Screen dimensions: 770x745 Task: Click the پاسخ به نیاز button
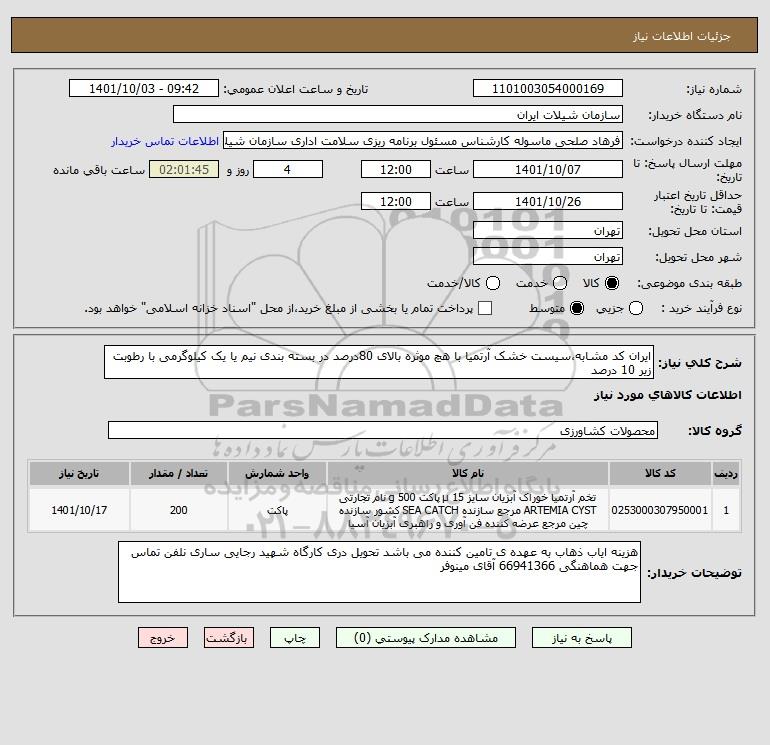coord(582,637)
